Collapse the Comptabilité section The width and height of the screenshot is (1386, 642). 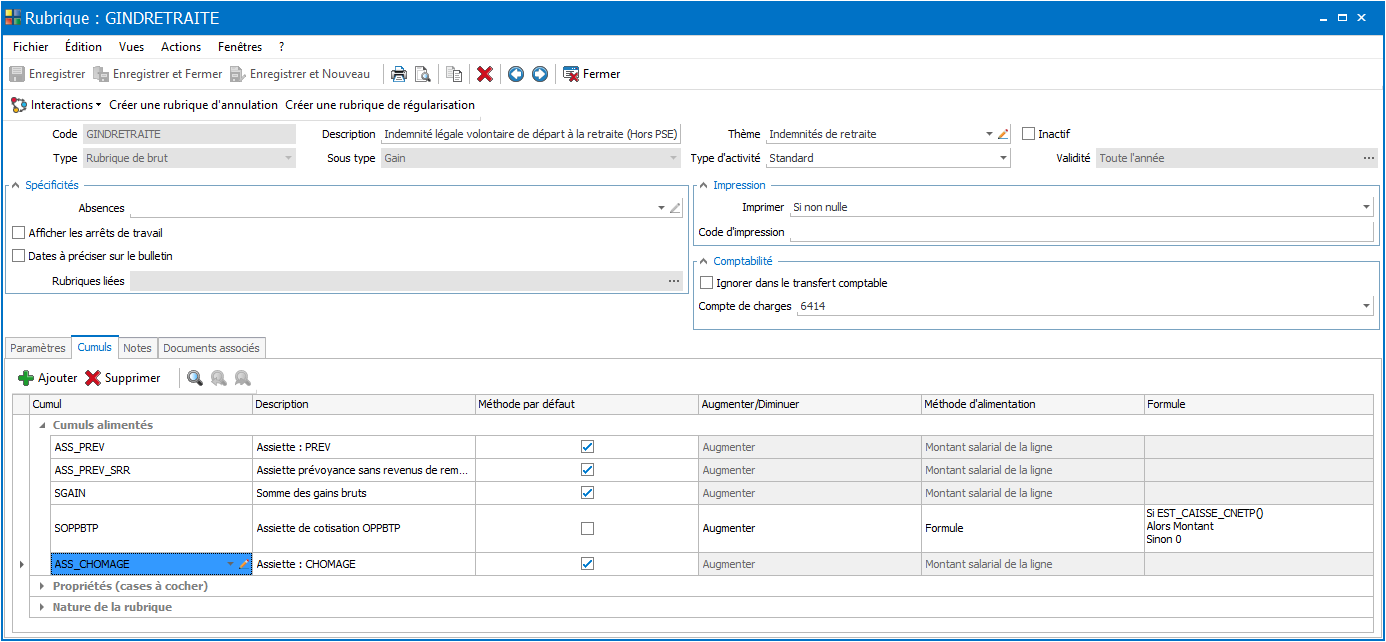[x=703, y=261]
